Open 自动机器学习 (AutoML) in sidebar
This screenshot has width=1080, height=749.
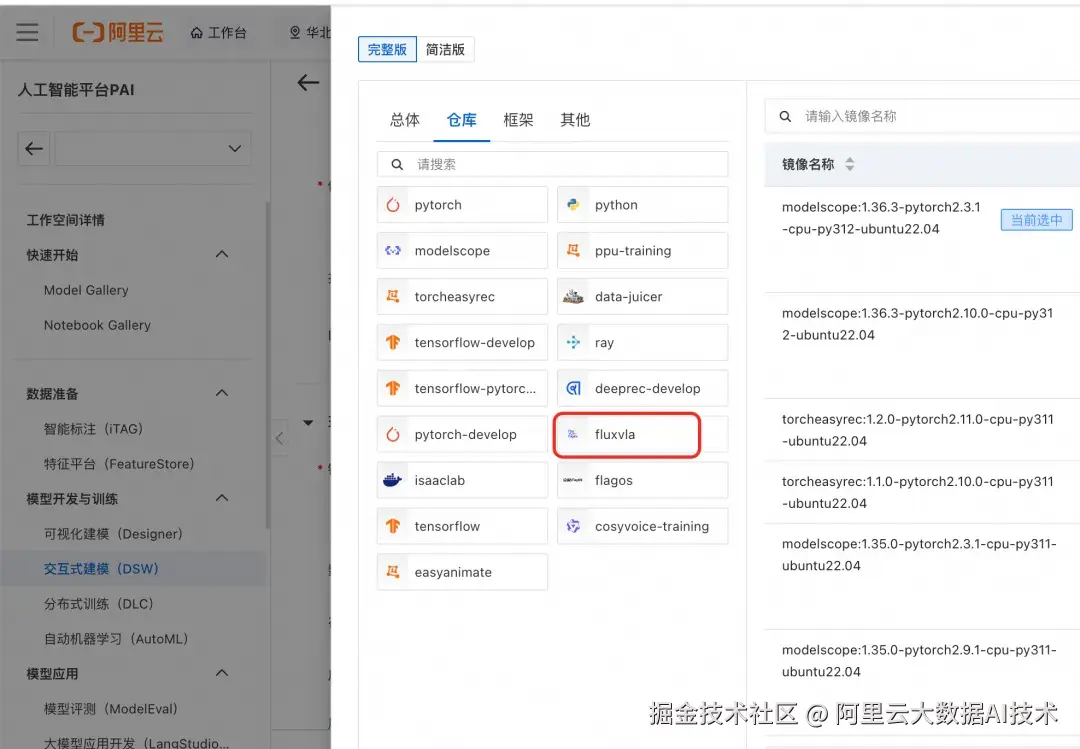pos(116,639)
